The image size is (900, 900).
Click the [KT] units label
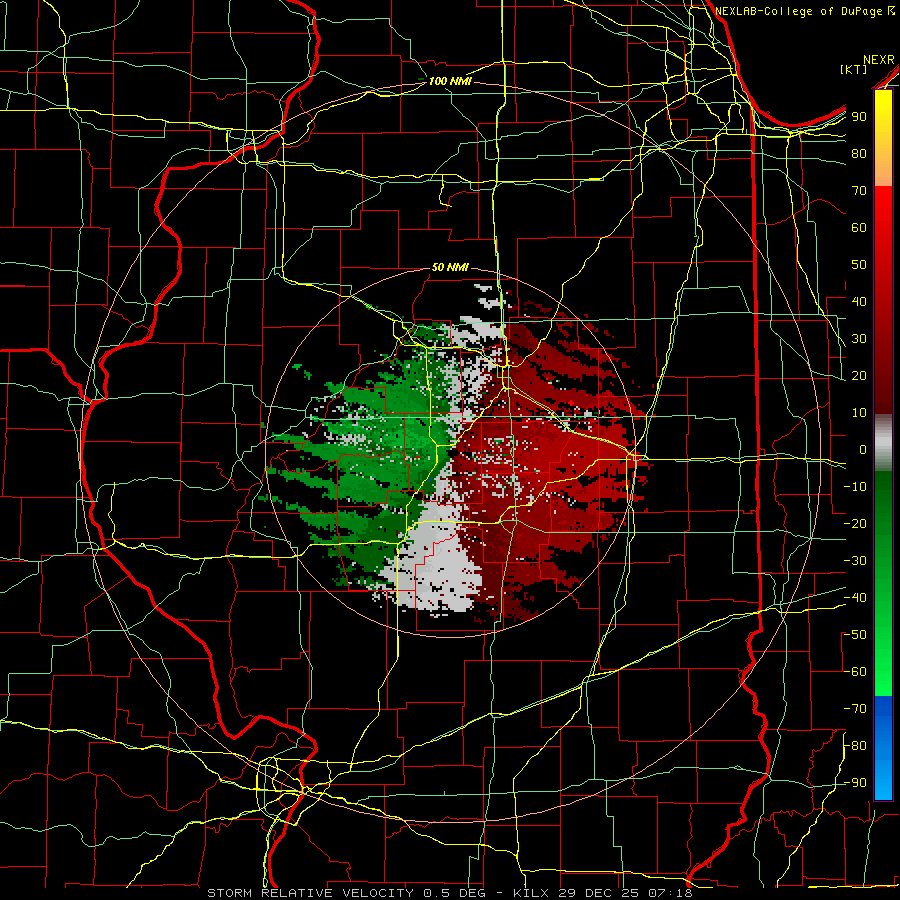coord(854,70)
